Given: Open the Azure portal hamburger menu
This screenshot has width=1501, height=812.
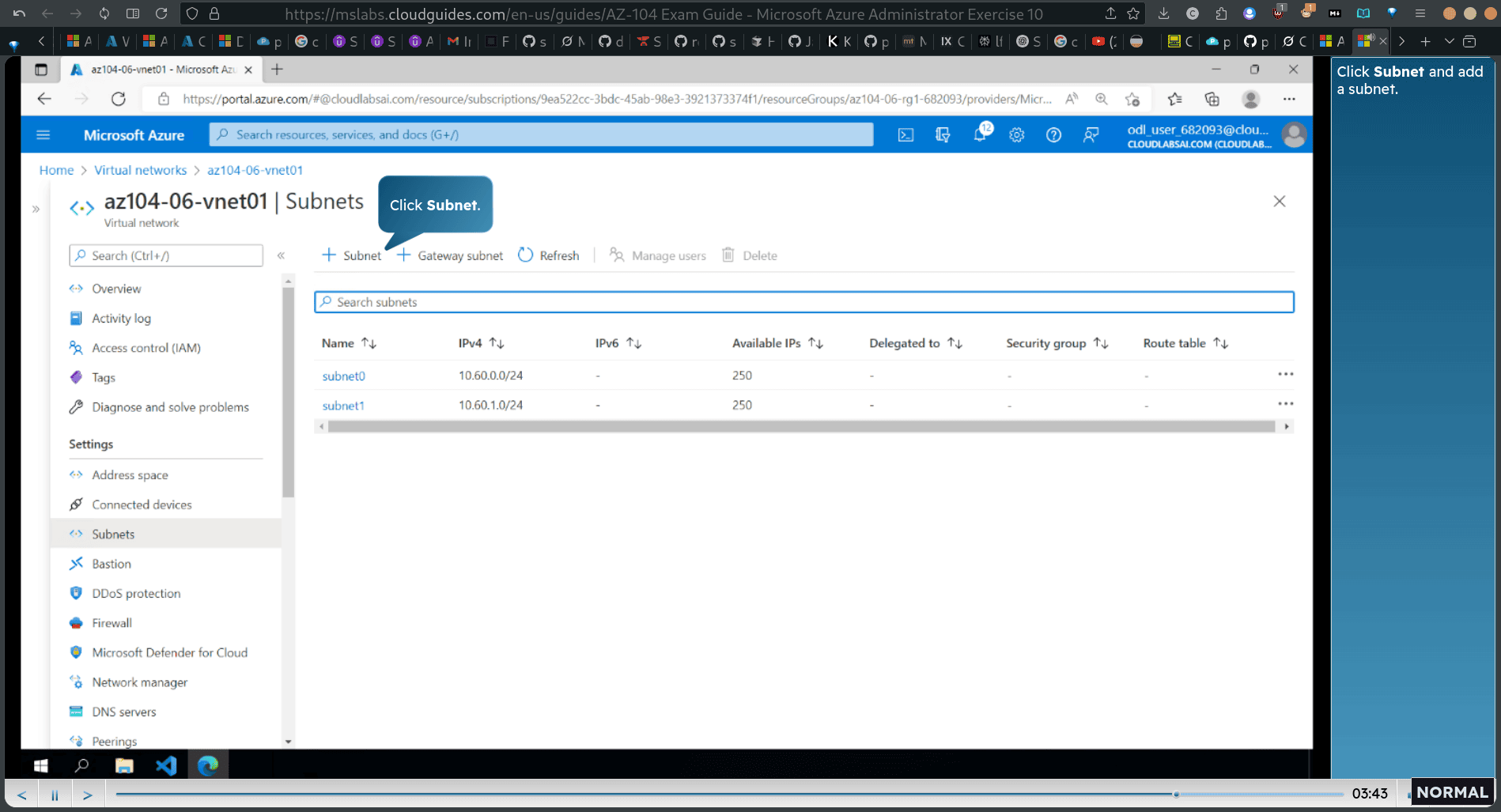Looking at the screenshot, I should coord(43,135).
